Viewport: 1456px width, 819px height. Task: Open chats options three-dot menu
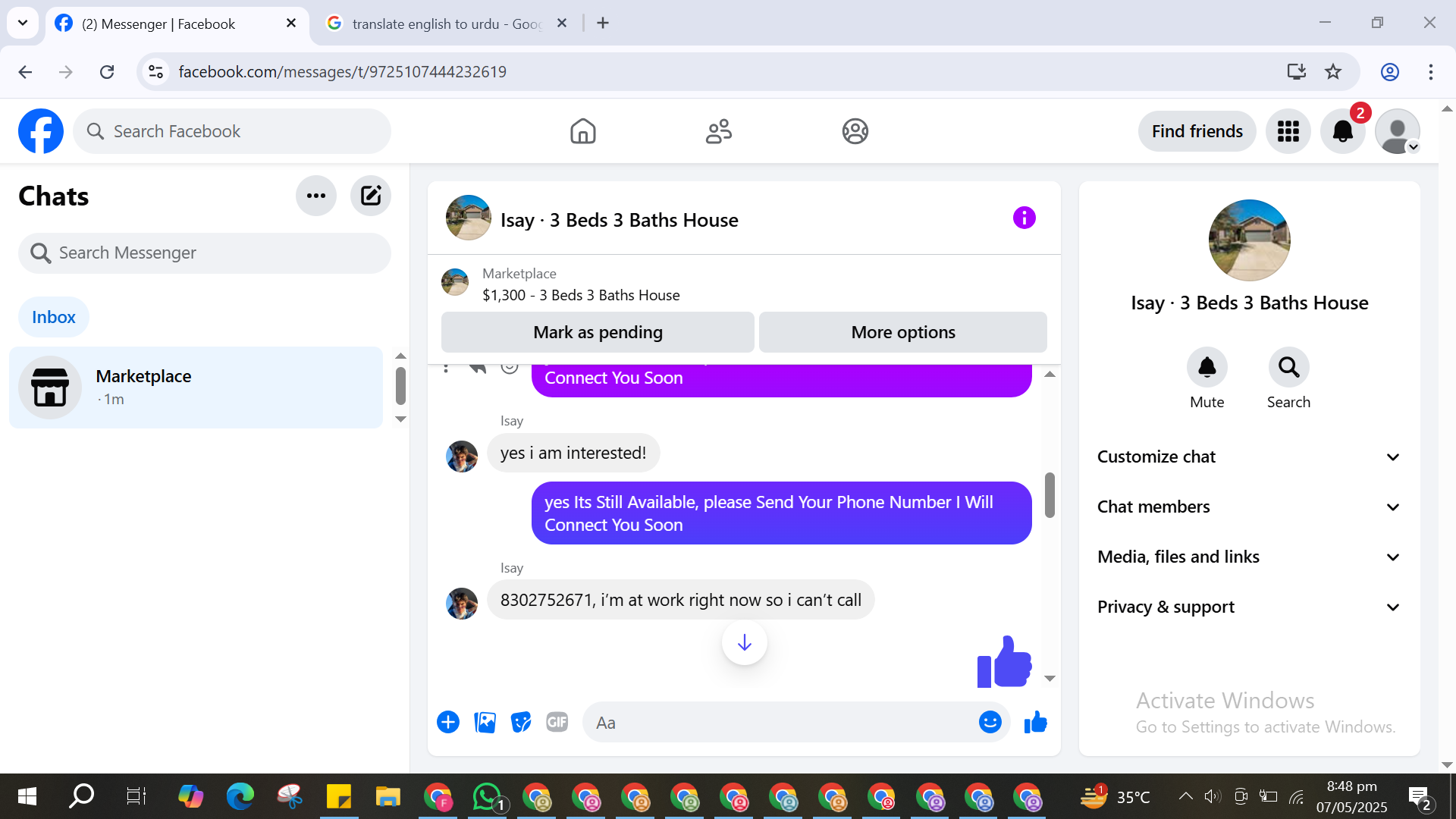tap(315, 196)
